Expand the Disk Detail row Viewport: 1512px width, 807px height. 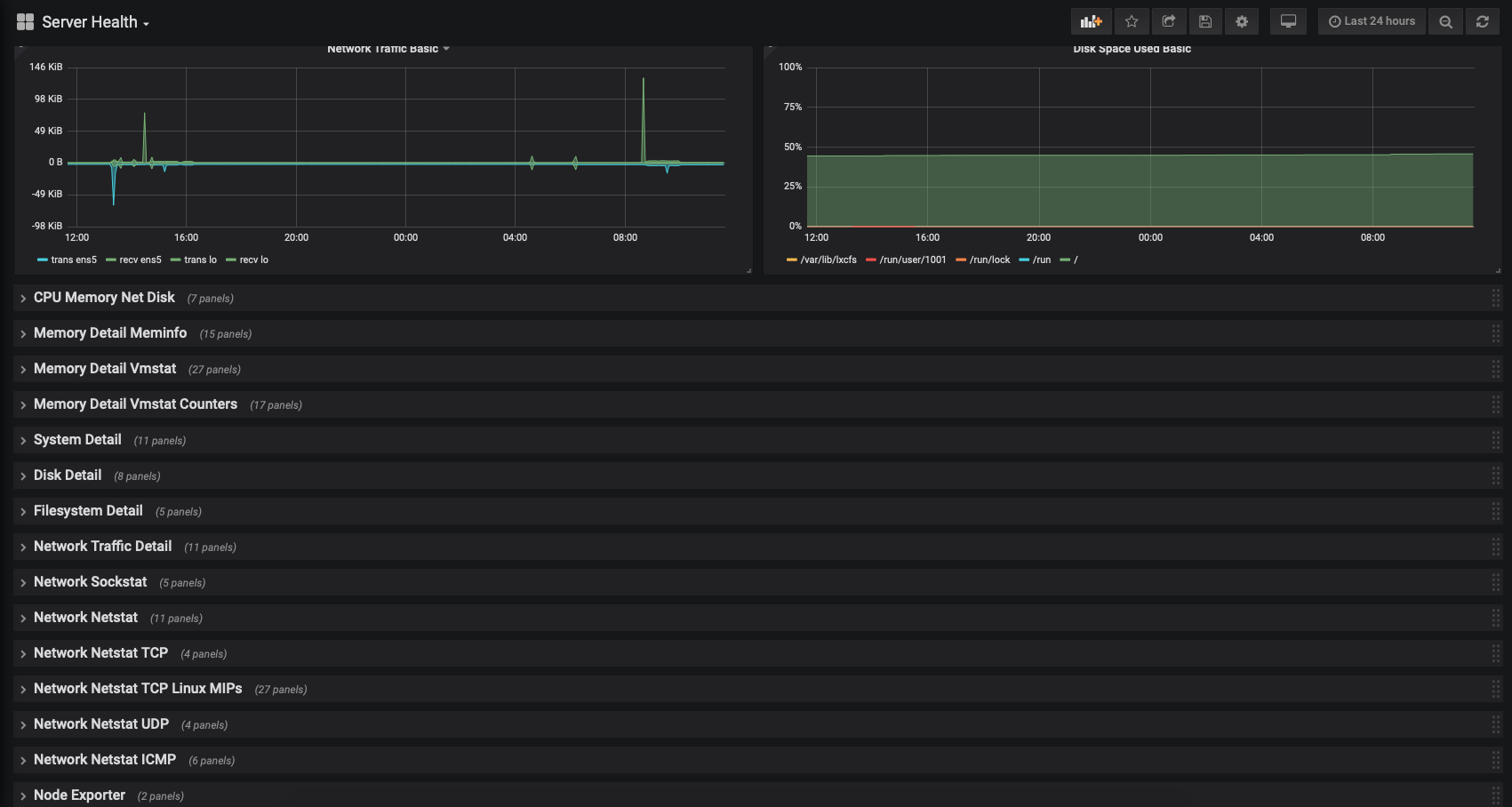[x=68, y=475]
